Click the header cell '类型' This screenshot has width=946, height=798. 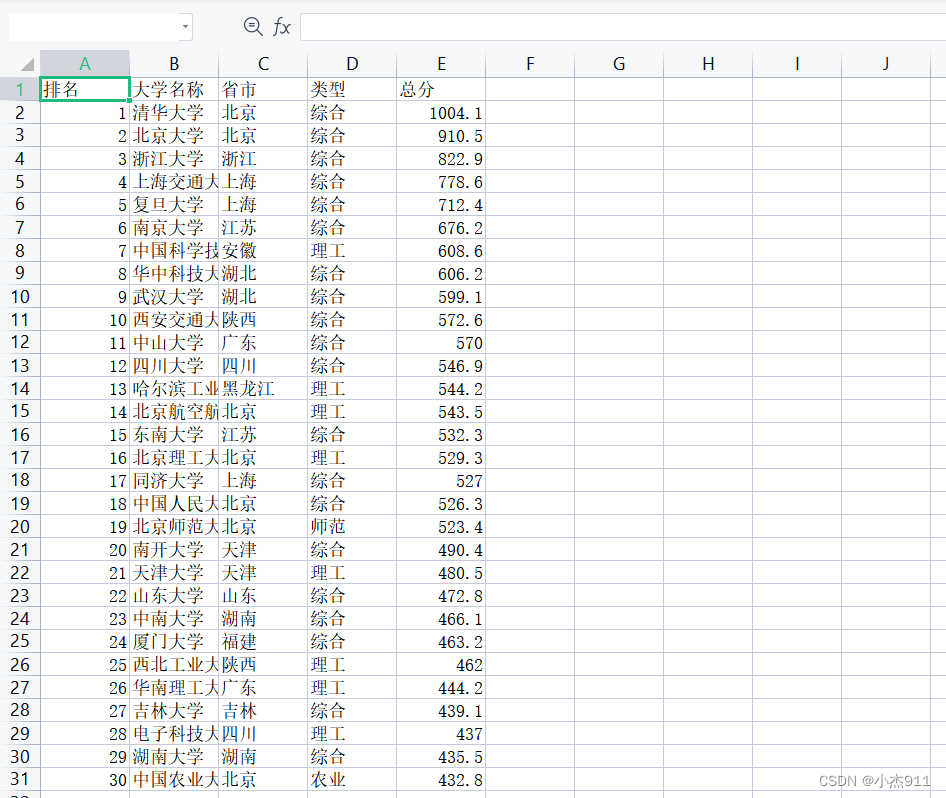tap(352, 89)
